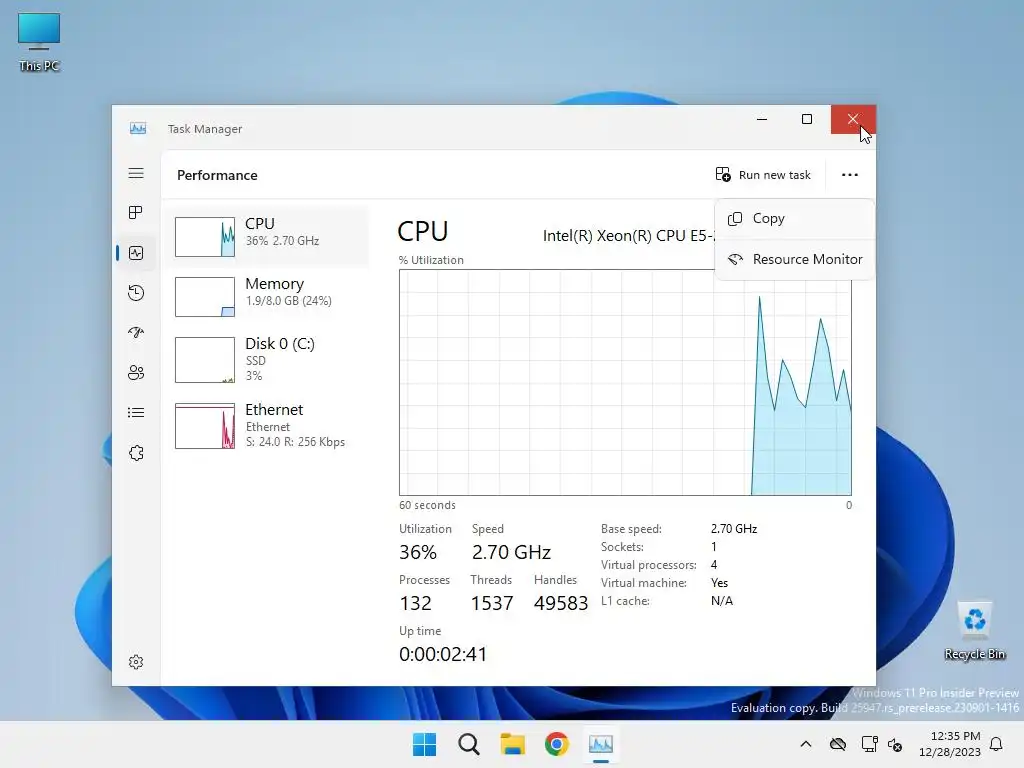
Task: Click the Performance page heading
Action: click(x=217, y=175)
